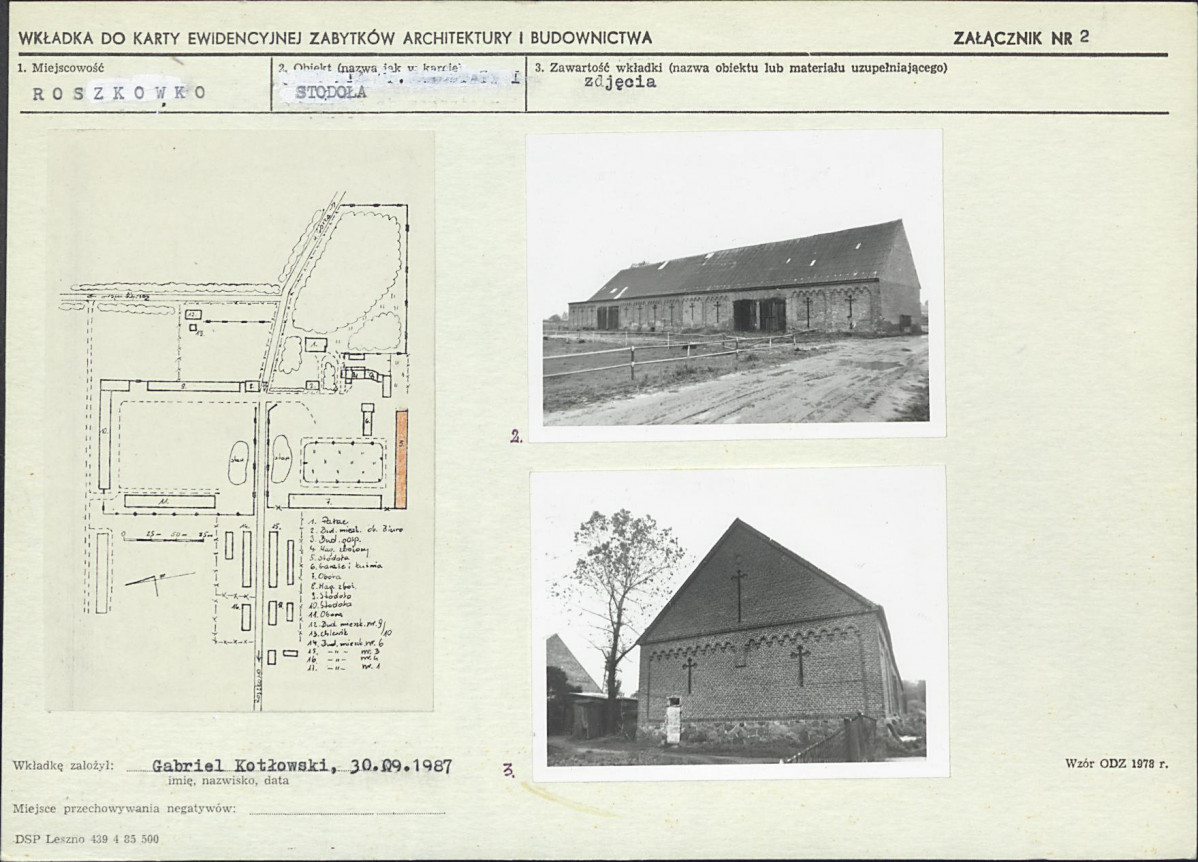Click legend entry '1. Pałac'
1198x862 pixels.
coord(329,520)
